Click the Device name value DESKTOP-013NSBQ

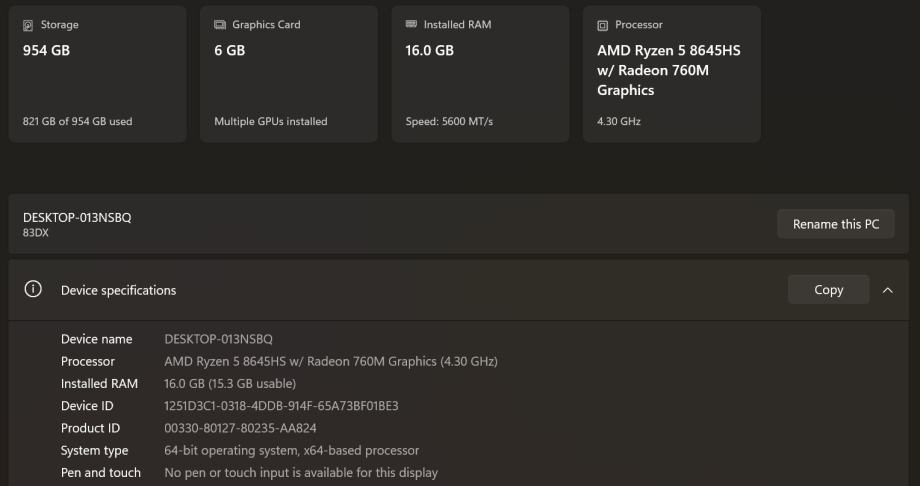click(x=218, y=339)
